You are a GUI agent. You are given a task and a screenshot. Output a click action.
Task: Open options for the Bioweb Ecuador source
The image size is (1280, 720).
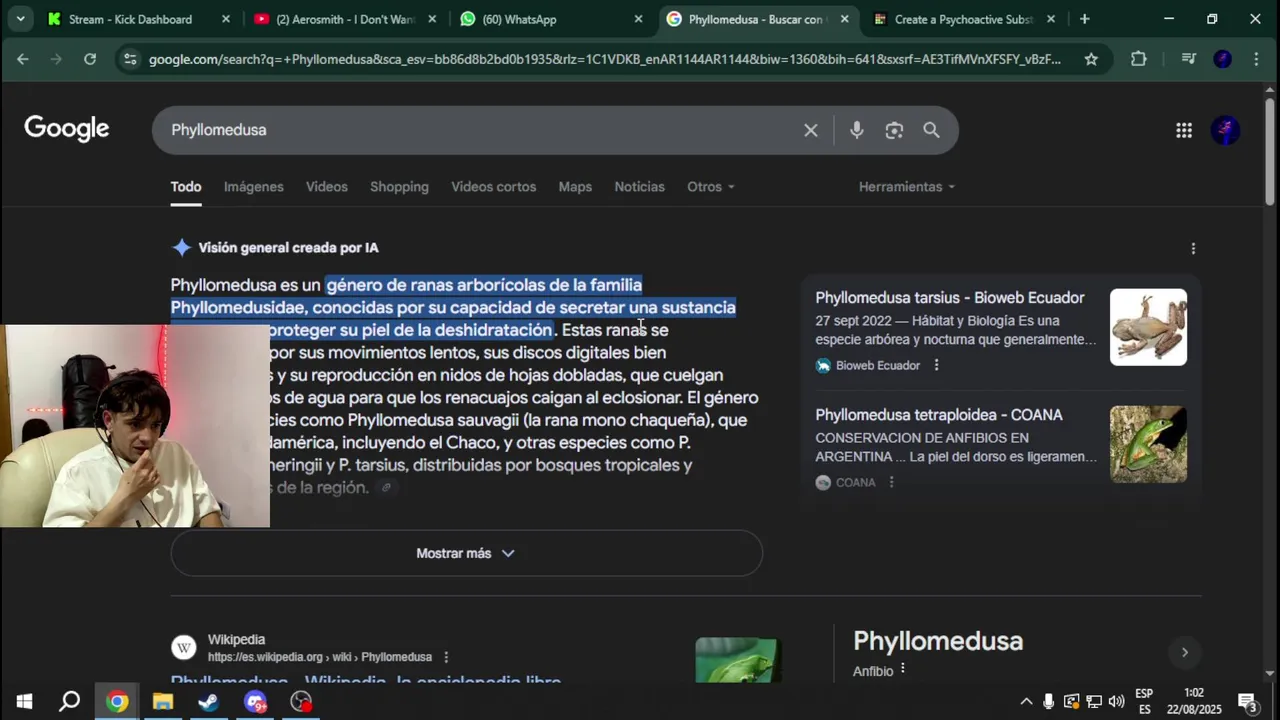pyautogui.click(x=936, y=365)
